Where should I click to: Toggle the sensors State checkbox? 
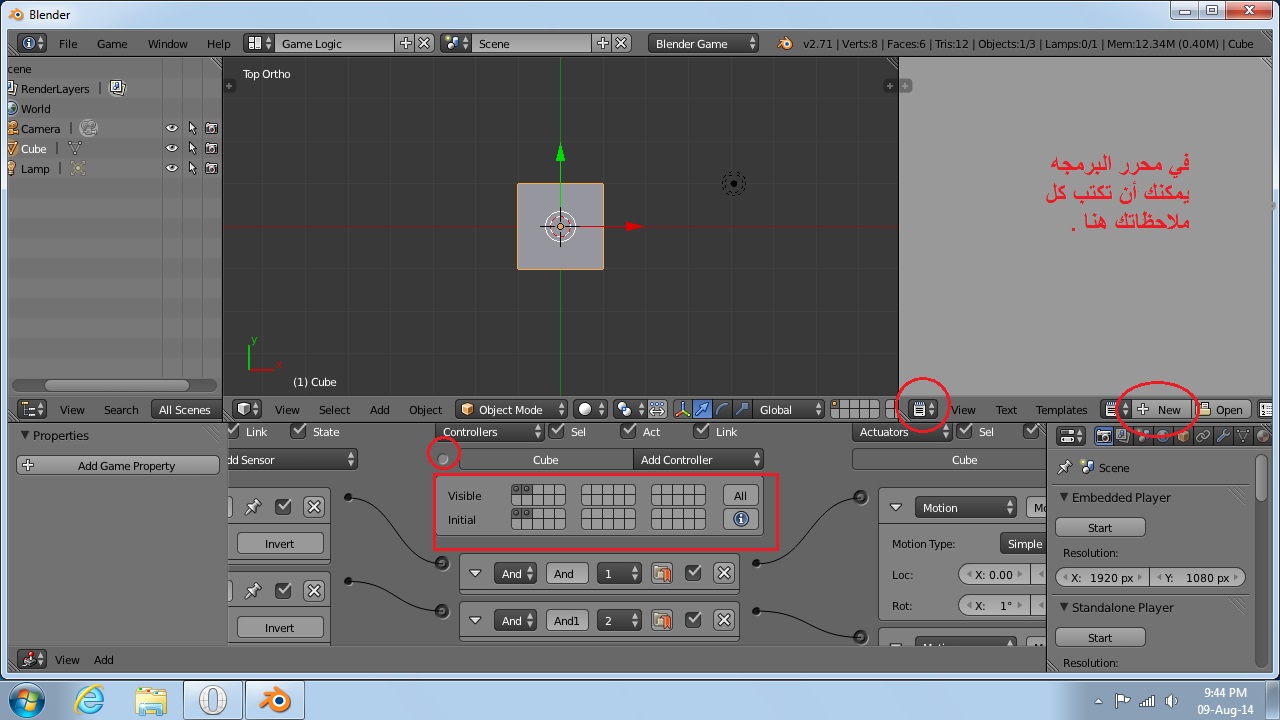point(298,431)
